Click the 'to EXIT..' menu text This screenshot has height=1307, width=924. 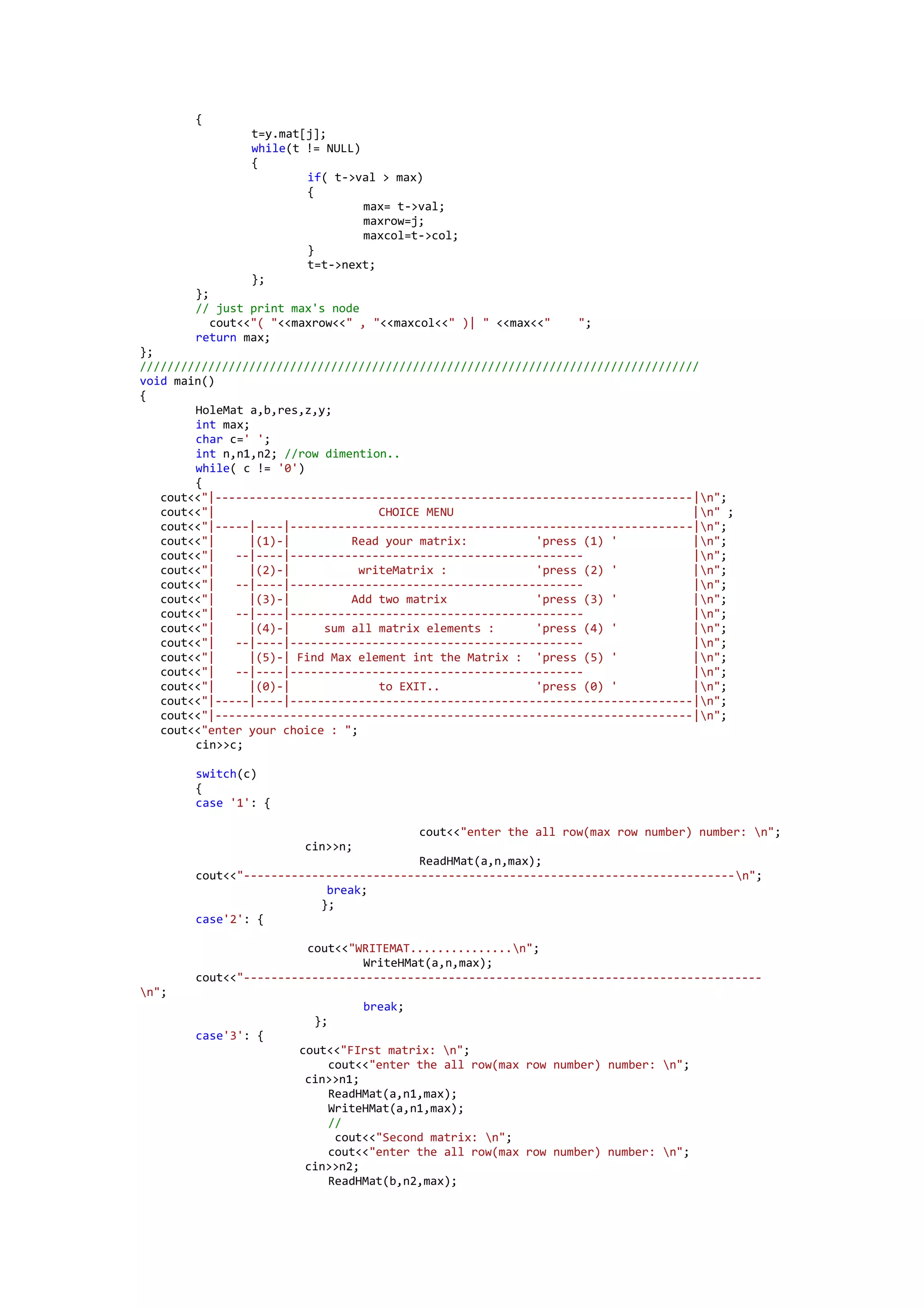tap(408, 686)
